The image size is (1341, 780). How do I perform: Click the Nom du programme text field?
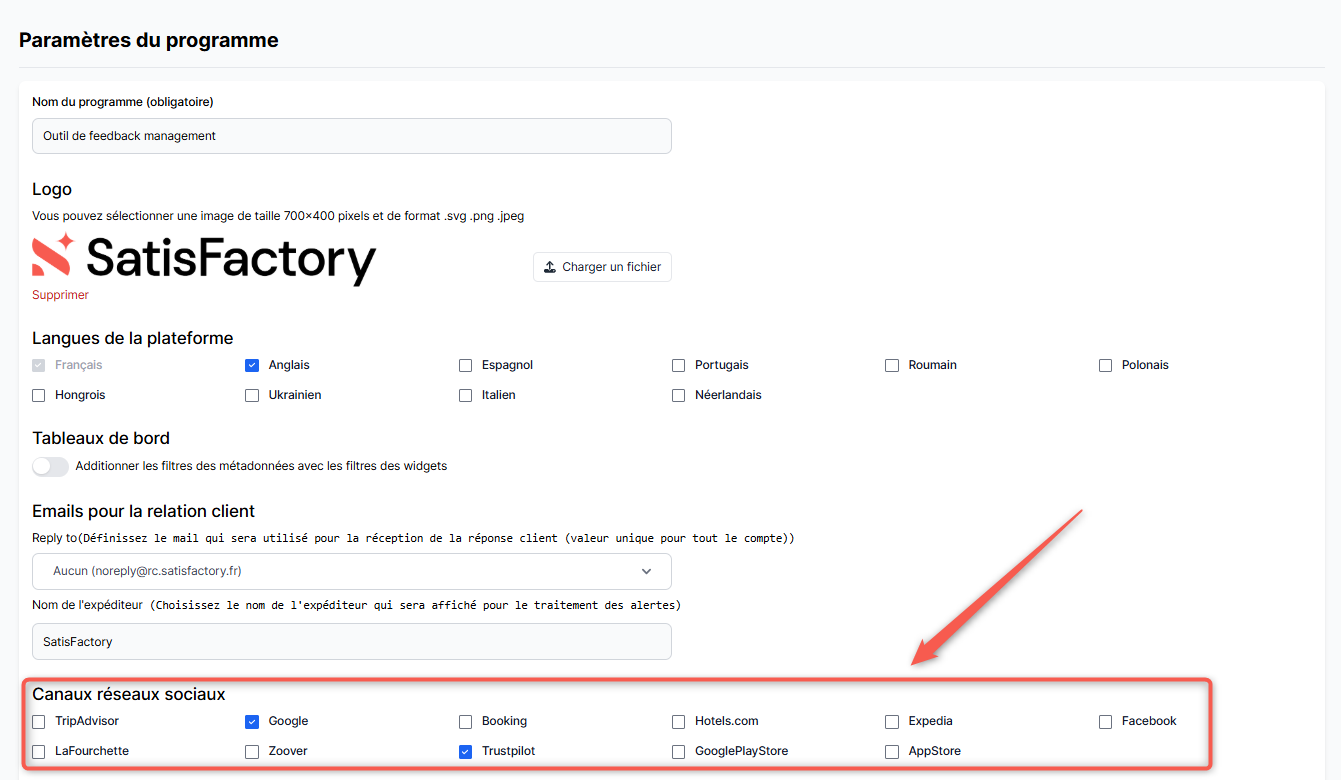351,136
